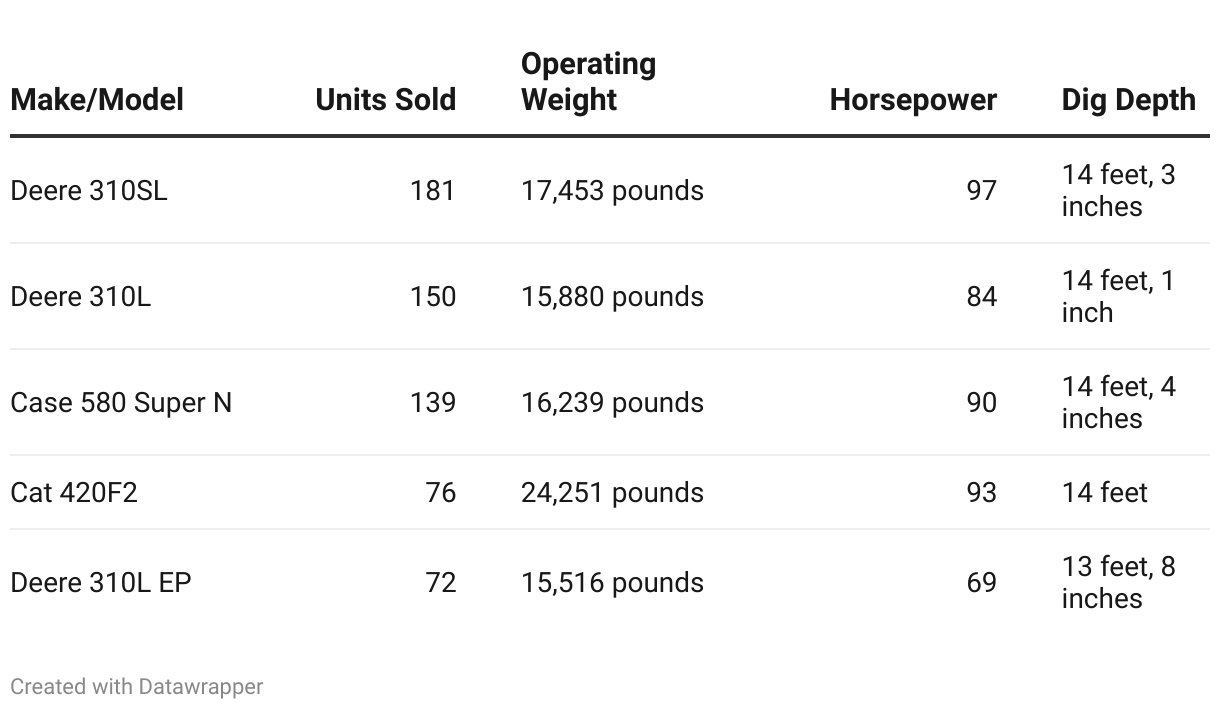Select the Units Sold column header
1220x710 pixels.
(386, 100)
